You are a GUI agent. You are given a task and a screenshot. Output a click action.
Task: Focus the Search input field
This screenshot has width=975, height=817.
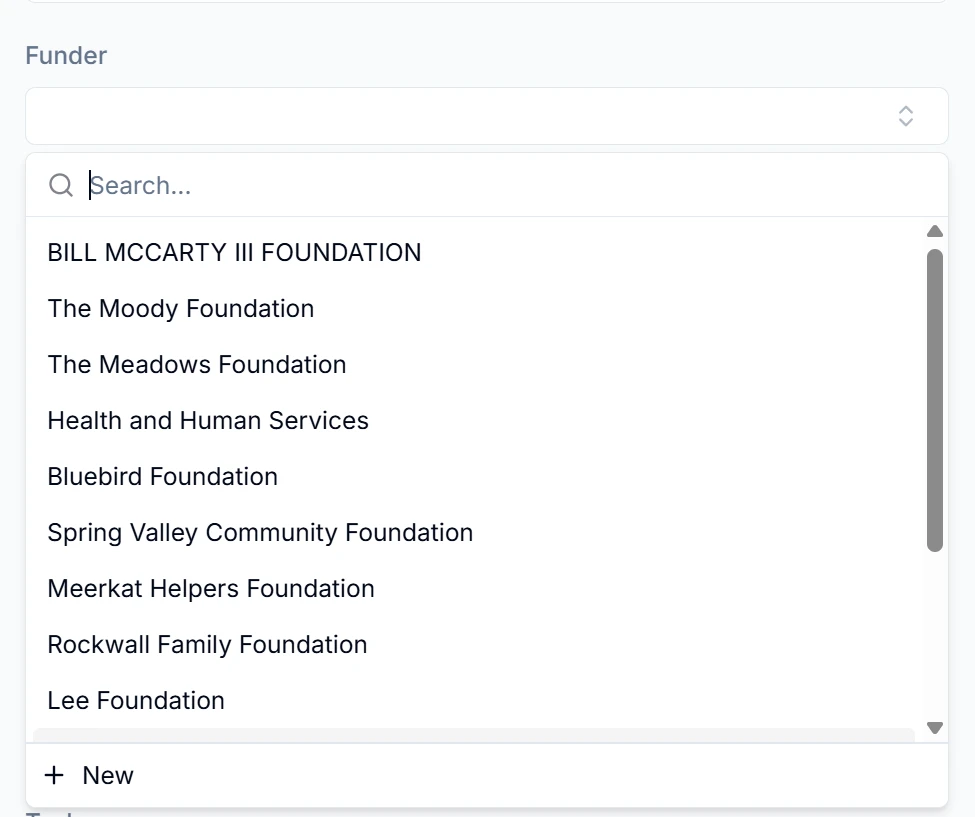click(500, 185)
